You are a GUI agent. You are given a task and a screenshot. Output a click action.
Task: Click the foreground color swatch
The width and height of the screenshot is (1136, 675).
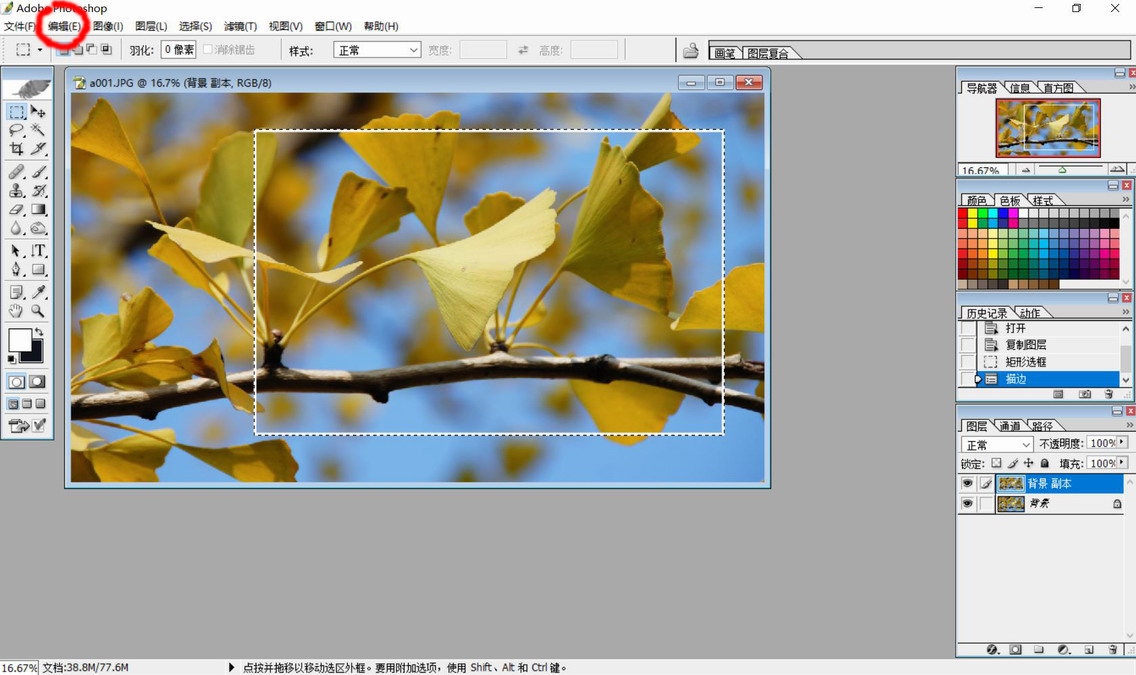(x=19, y=340)
